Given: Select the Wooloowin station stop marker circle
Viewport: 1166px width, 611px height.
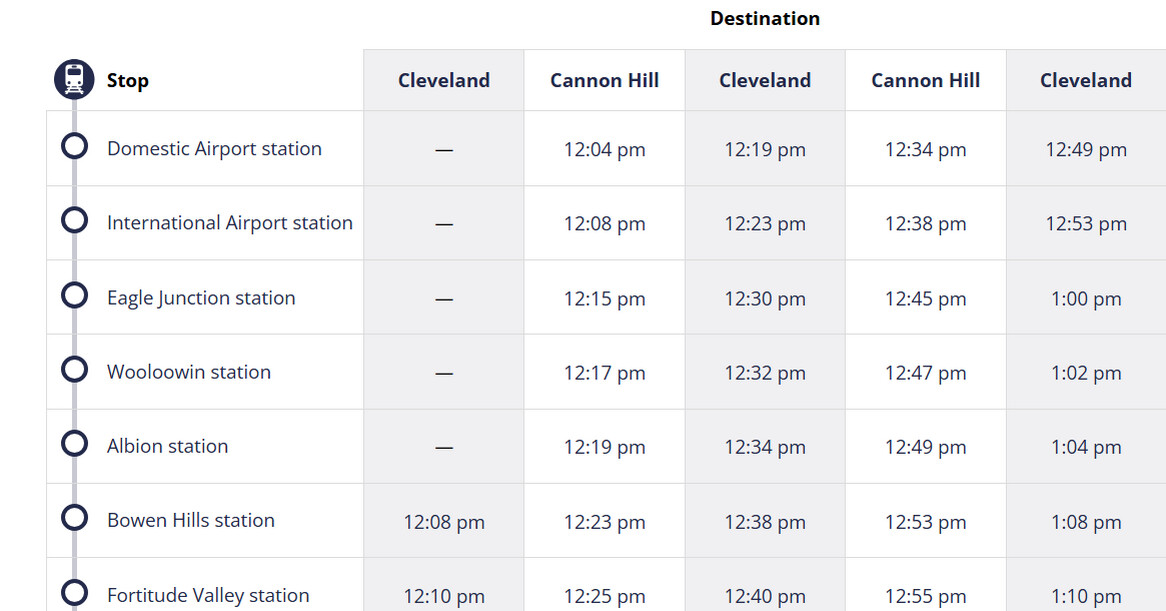Looking at the screenshot, I should tap(74, 369).
